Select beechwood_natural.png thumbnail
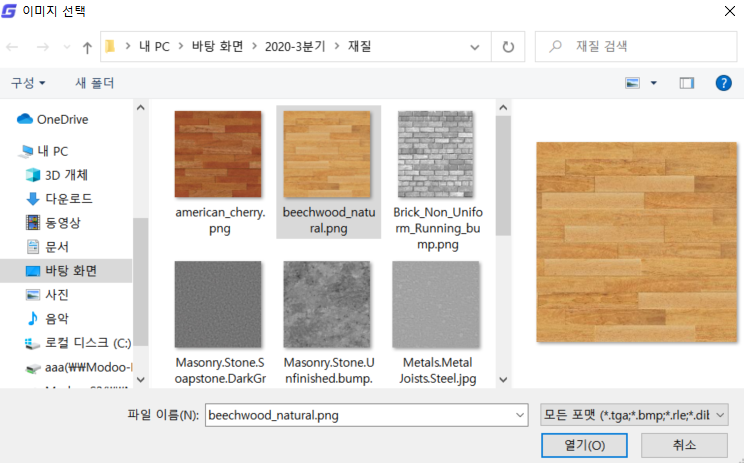The height and width of the screenshot is (463, 744). tap(327, 154)
